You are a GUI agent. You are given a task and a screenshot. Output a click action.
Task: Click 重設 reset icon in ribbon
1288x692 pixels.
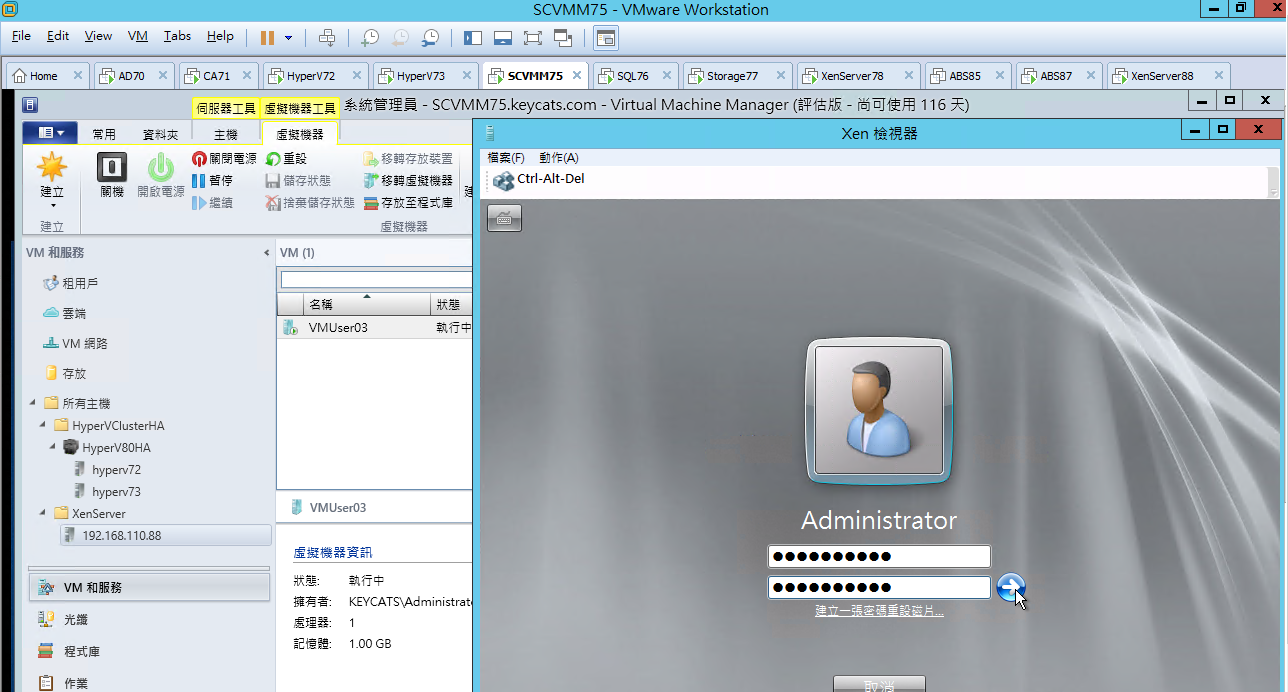coord(273,159)
